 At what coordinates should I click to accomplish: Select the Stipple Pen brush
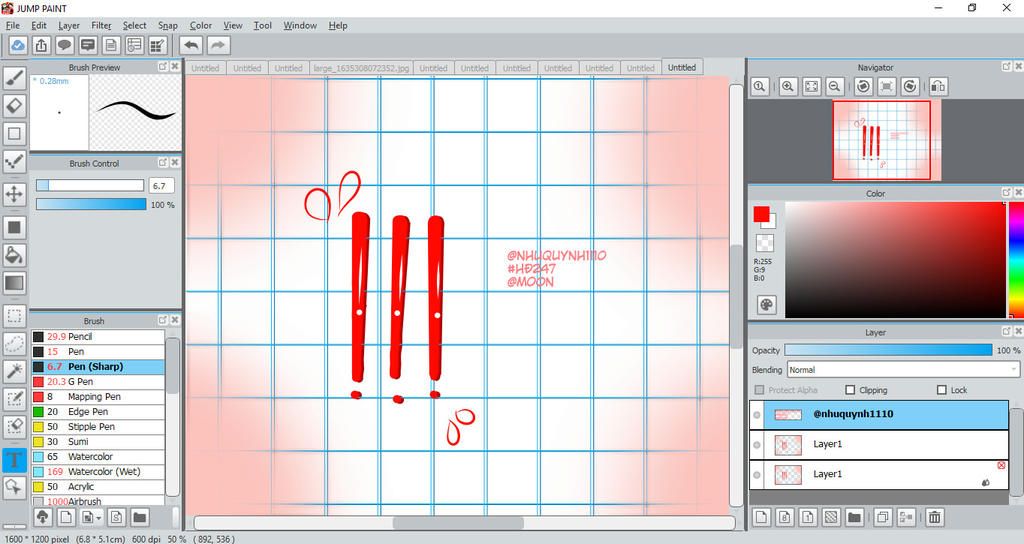click(x=98, y=426)
